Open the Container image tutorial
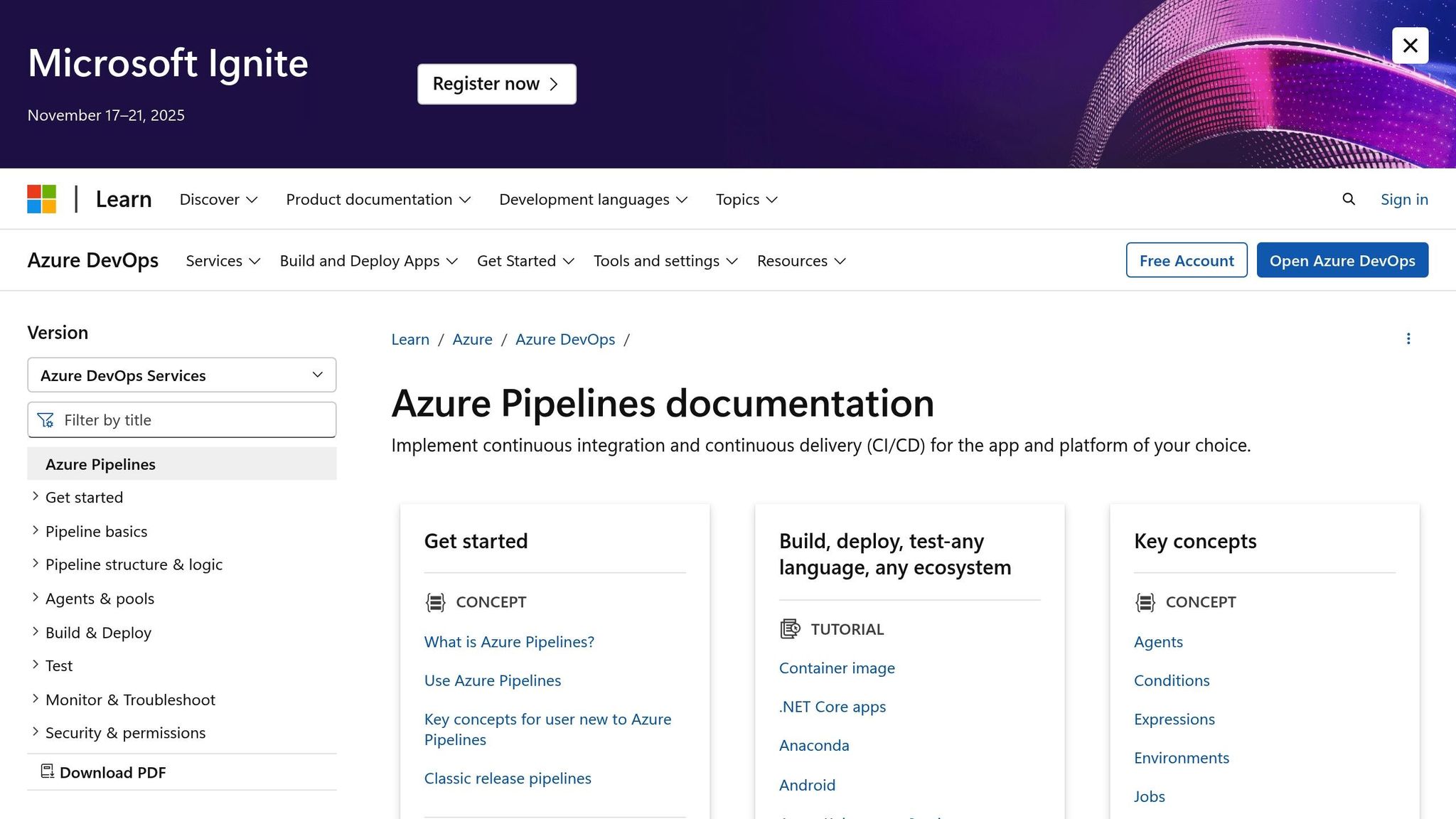 point(837,668)
